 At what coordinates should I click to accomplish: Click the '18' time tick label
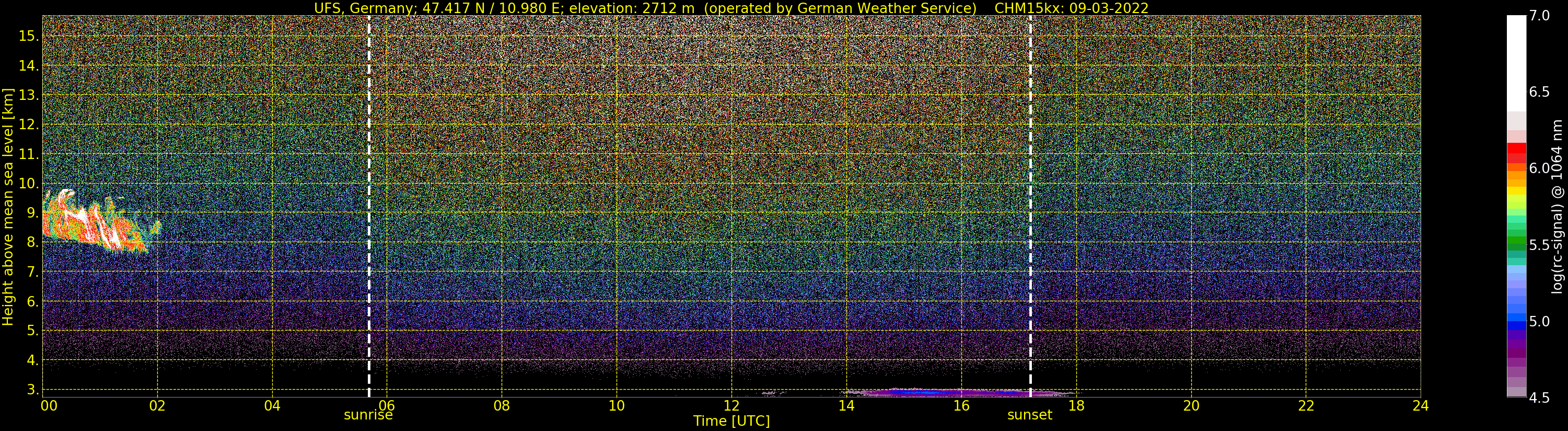tap(1076, 405)
